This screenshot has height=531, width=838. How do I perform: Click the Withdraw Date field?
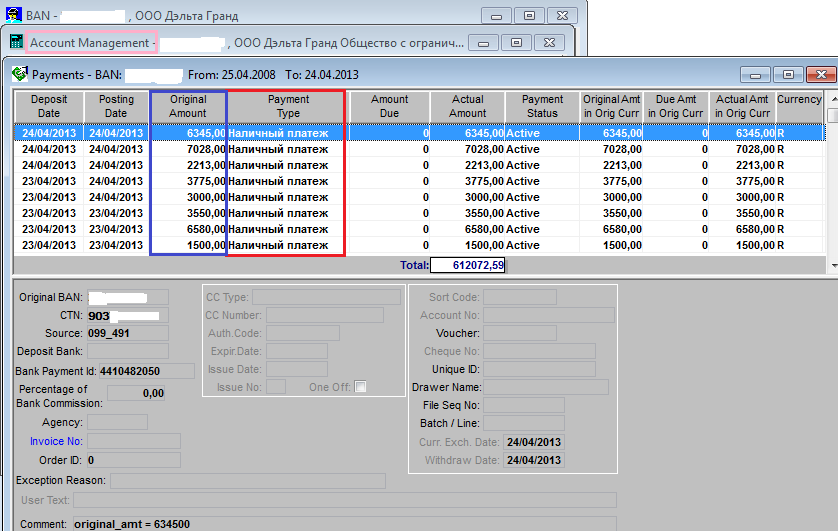click(533, 460)
